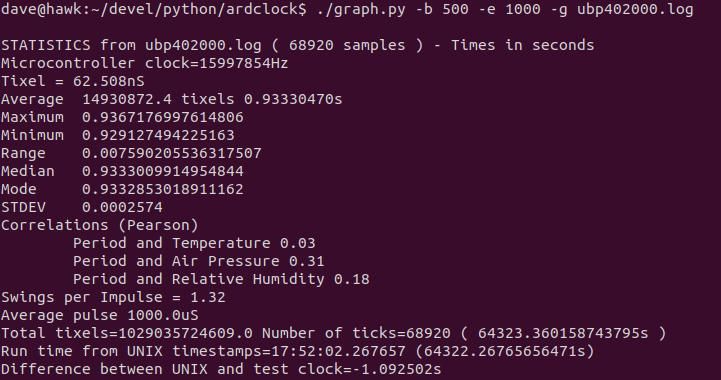721x380 pixels.
Task: Click the Average tixels value 14930872.4
Action: pyautogui.click(x=127, y=99)
